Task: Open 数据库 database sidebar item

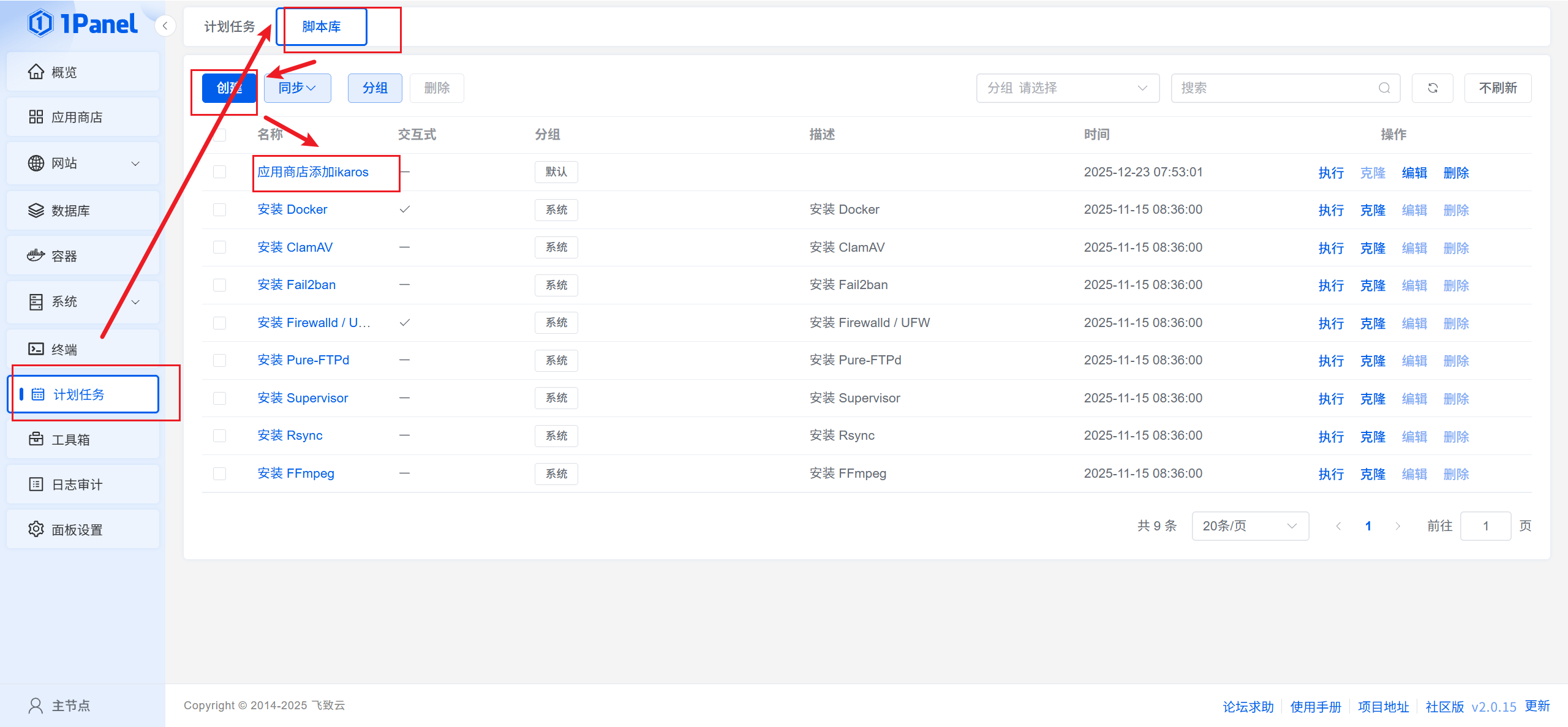Action: click(70, 211)
